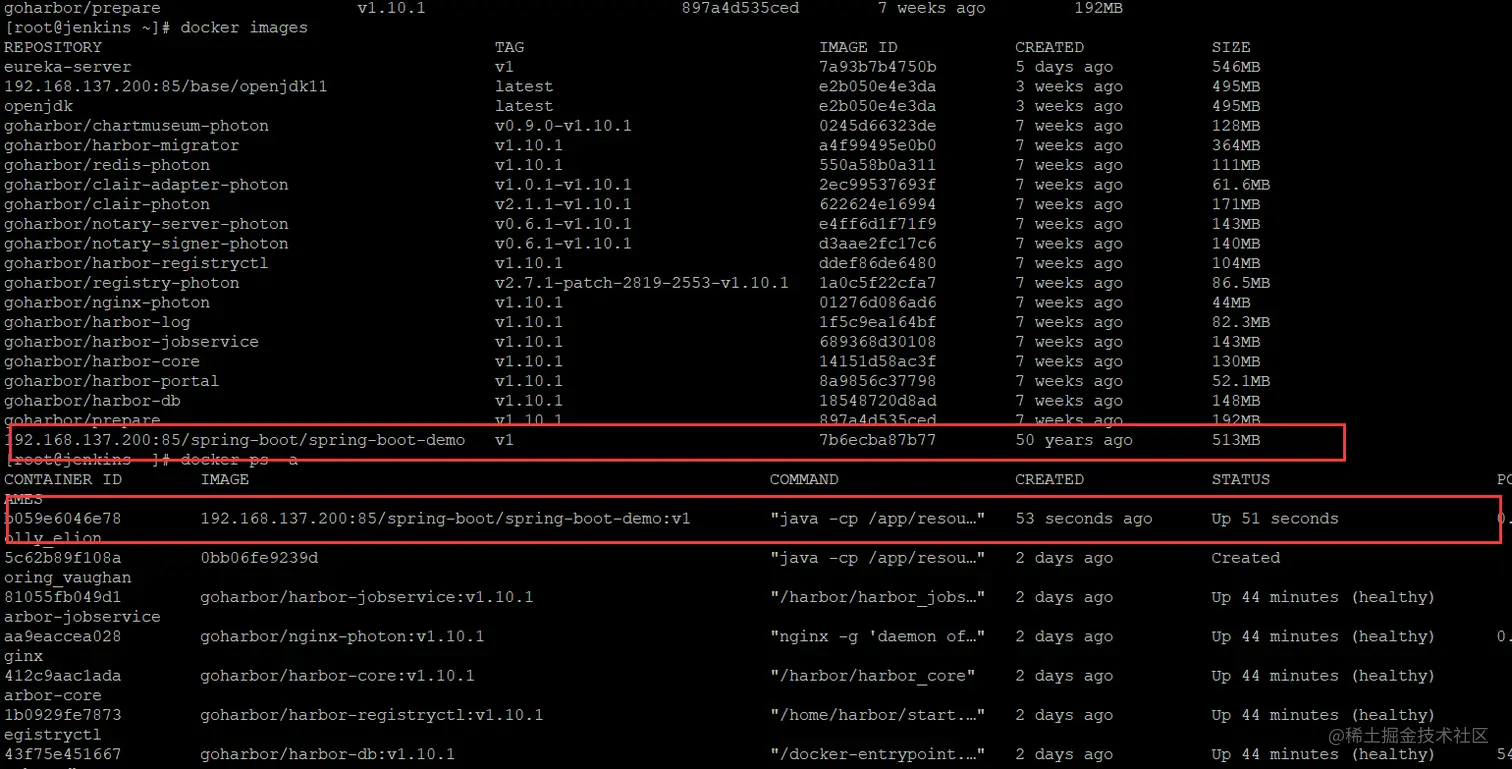The height and width of the screenshot is (769, 1512).
Task: Click goharbor/redis-photon repository name
Action: tap(107, 165)
